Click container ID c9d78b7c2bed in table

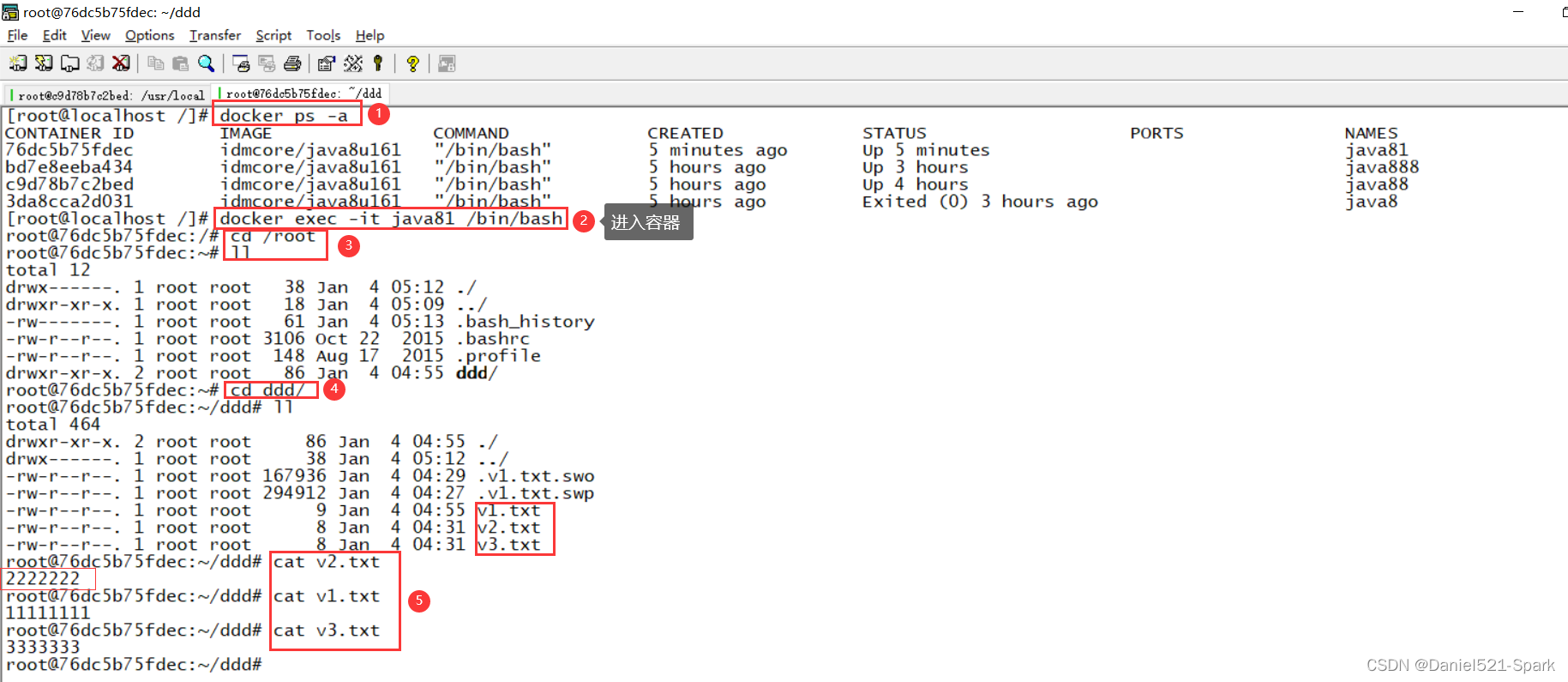pyautogui.click(x=69, y=184)
